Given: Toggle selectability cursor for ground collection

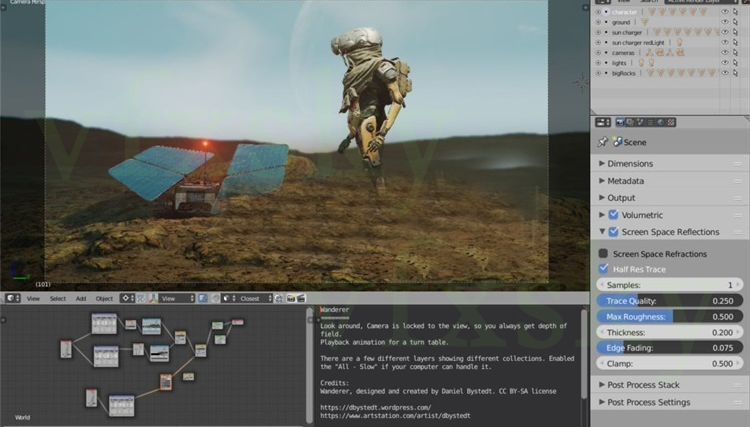Looking at the screenshot, I should pos(735,22).
